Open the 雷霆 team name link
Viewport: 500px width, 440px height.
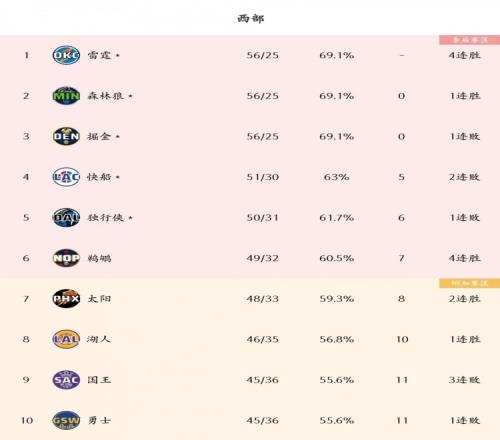(x=99, y=55)
